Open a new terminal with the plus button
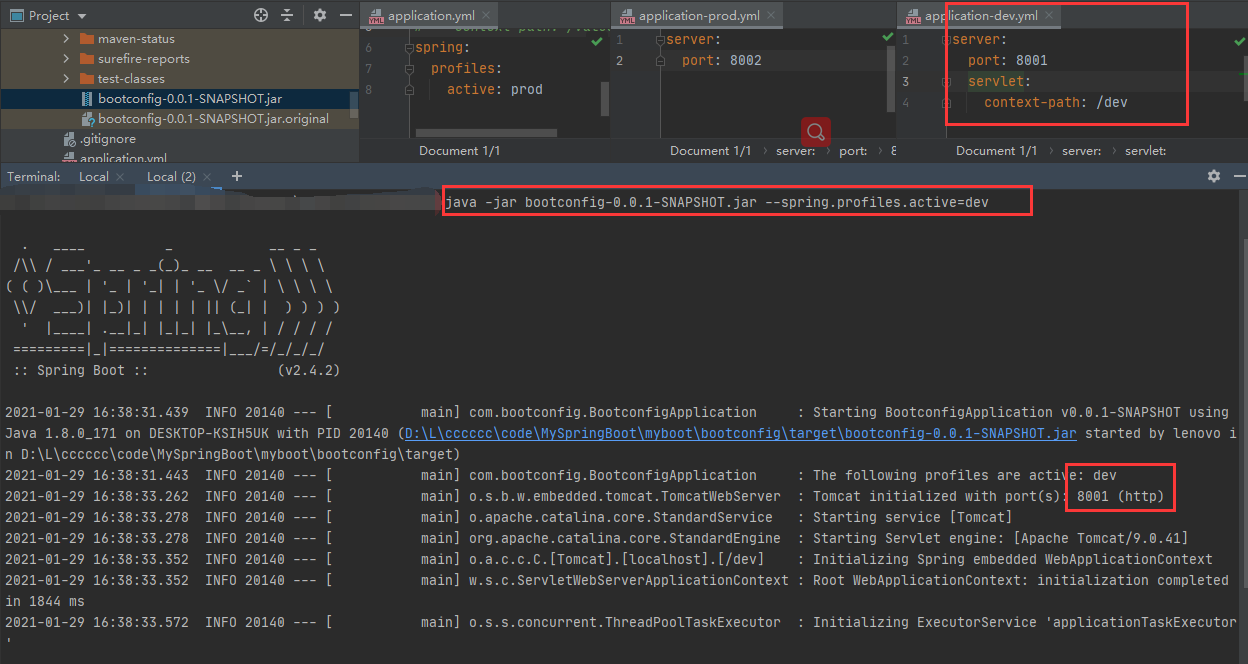1248x664 pixels. pyautogui.click(x=237, y=176)
